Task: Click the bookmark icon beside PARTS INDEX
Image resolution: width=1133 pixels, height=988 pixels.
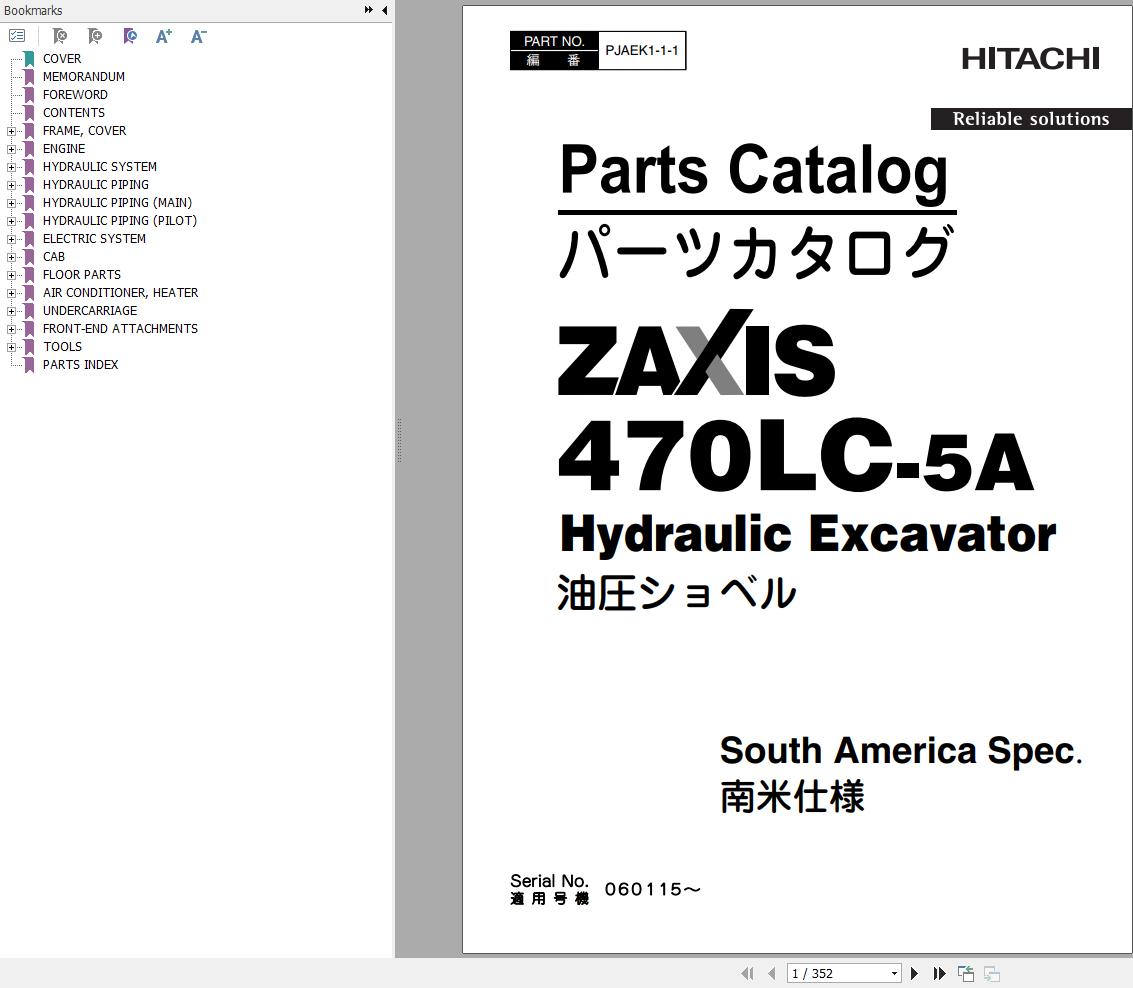Action: (x=29, y=366)
